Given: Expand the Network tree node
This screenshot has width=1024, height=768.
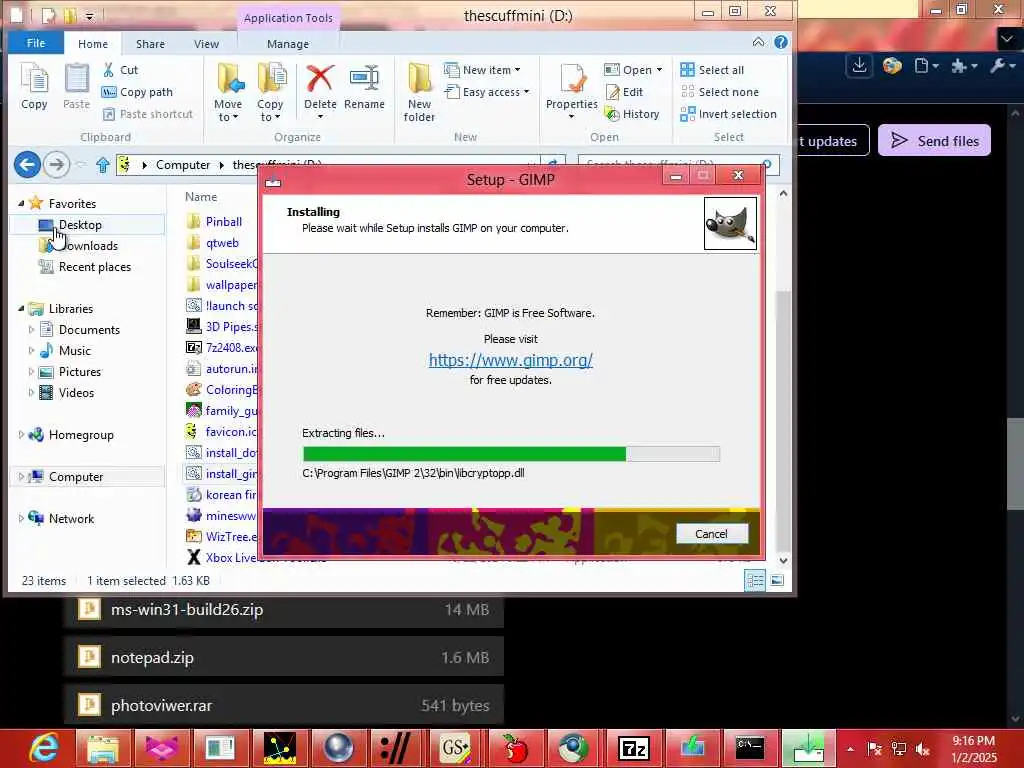Looking at the screenshot, I should tap(21, 519).
